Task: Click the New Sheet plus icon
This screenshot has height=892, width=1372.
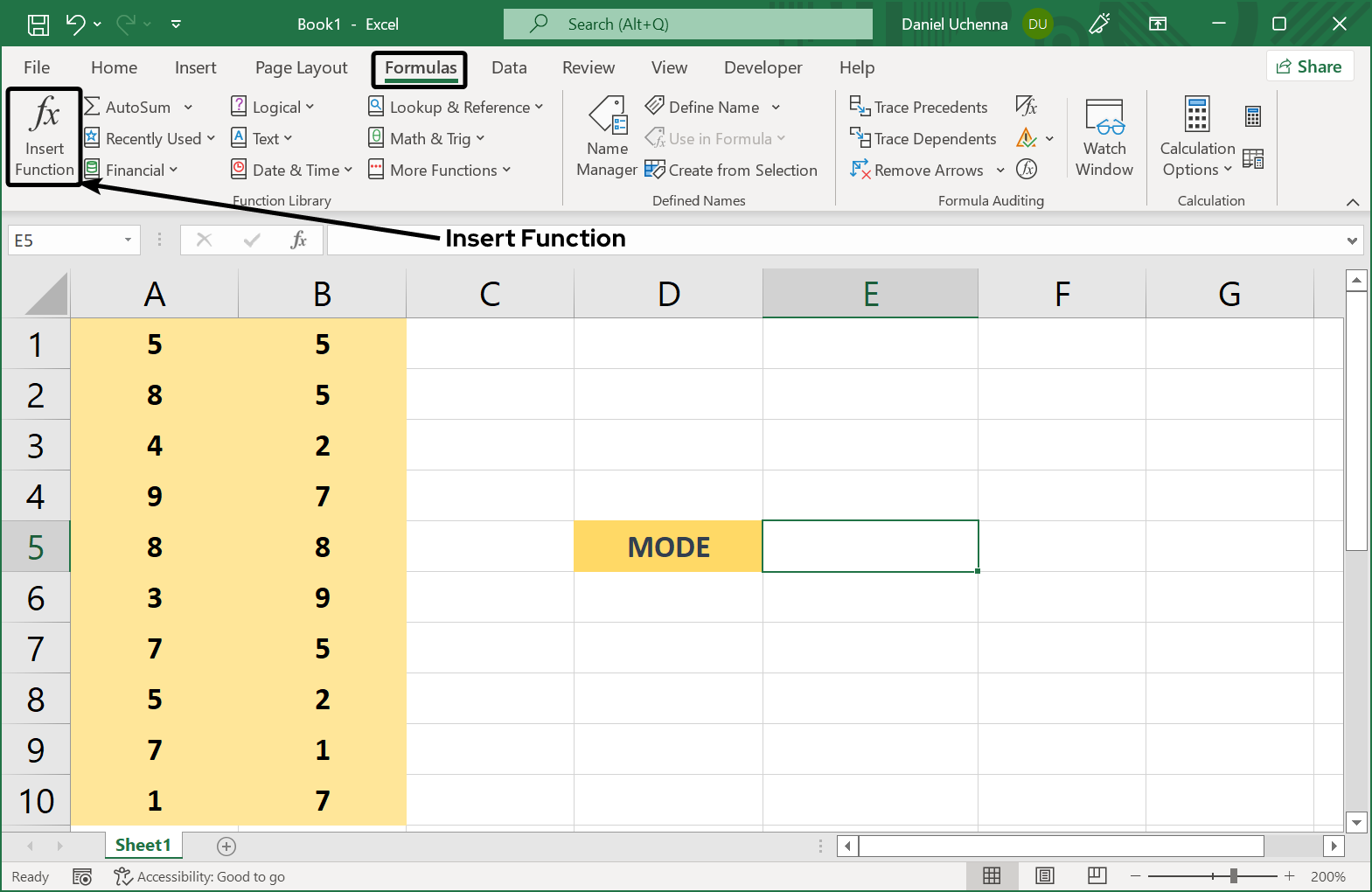Action: coord(226,846)
